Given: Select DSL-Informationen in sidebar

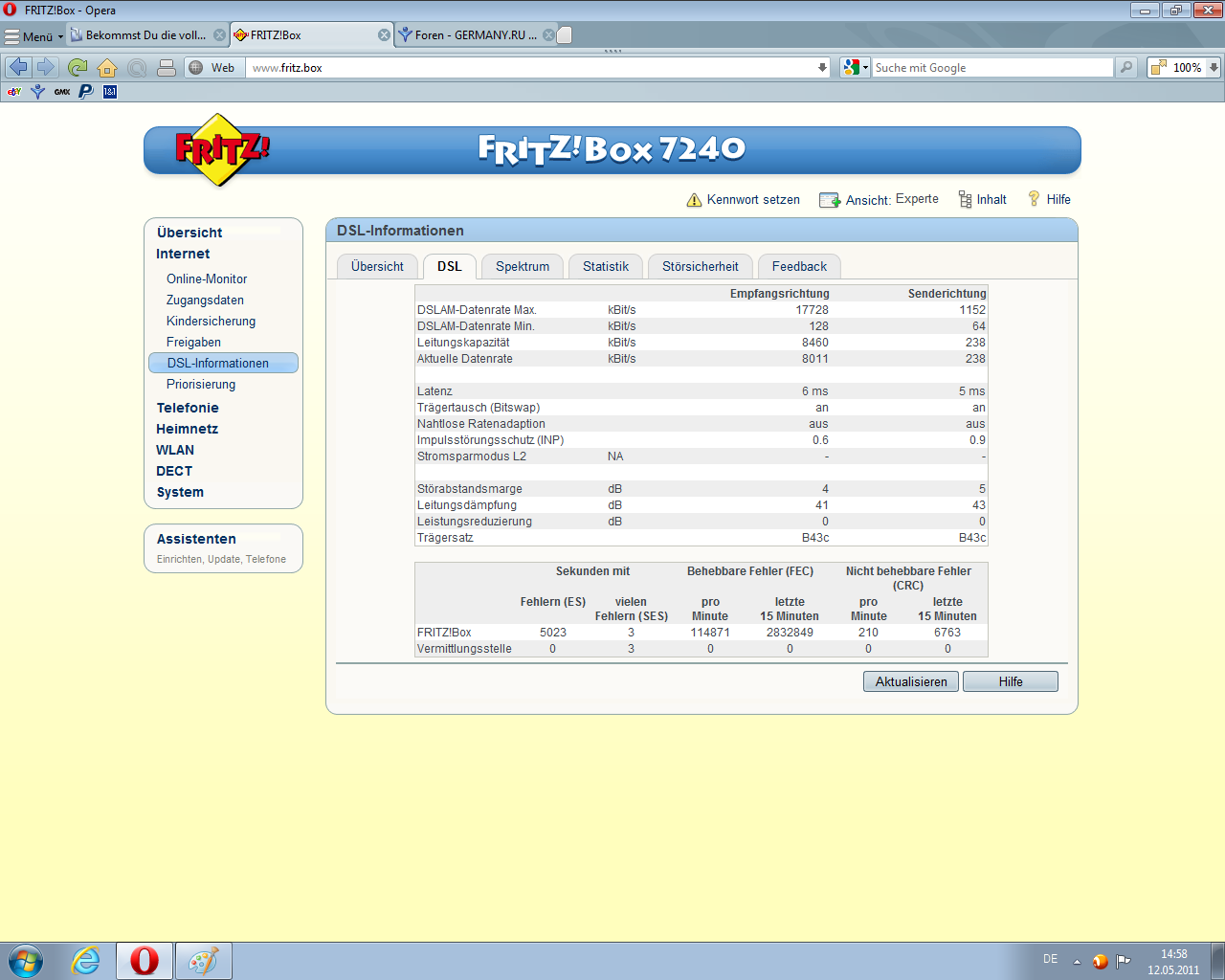Looking at the screenshot, I should [223, 363].
